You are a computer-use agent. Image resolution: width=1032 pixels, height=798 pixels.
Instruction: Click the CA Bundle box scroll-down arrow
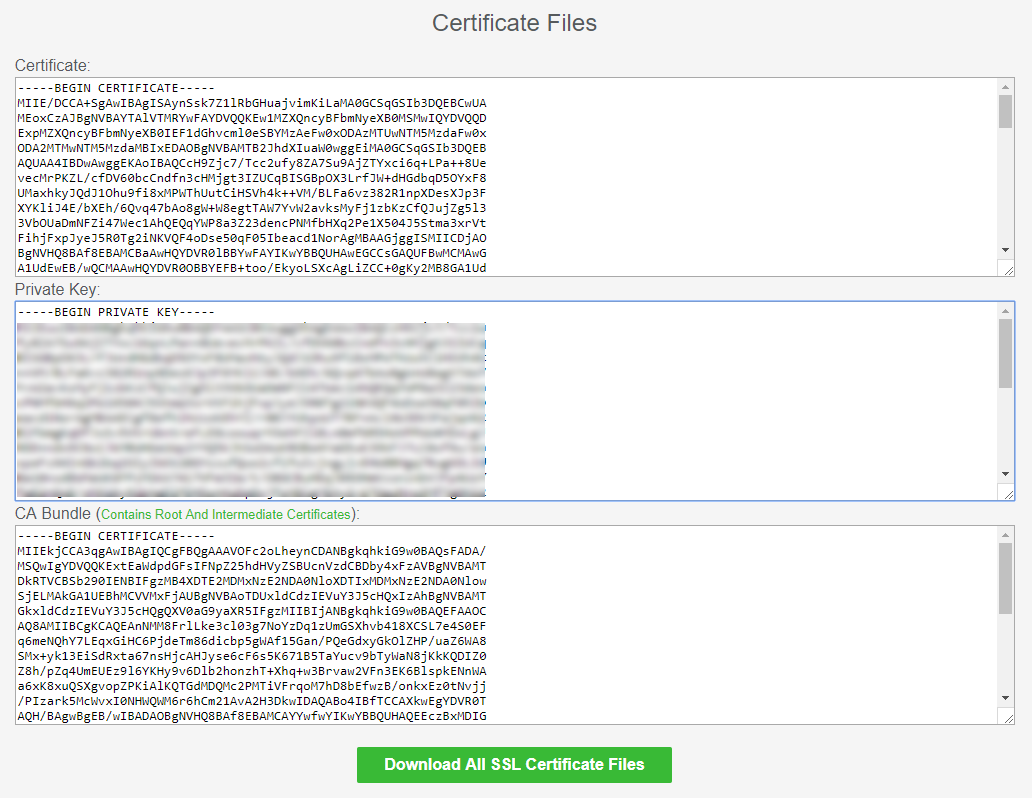click(1005, 697)
